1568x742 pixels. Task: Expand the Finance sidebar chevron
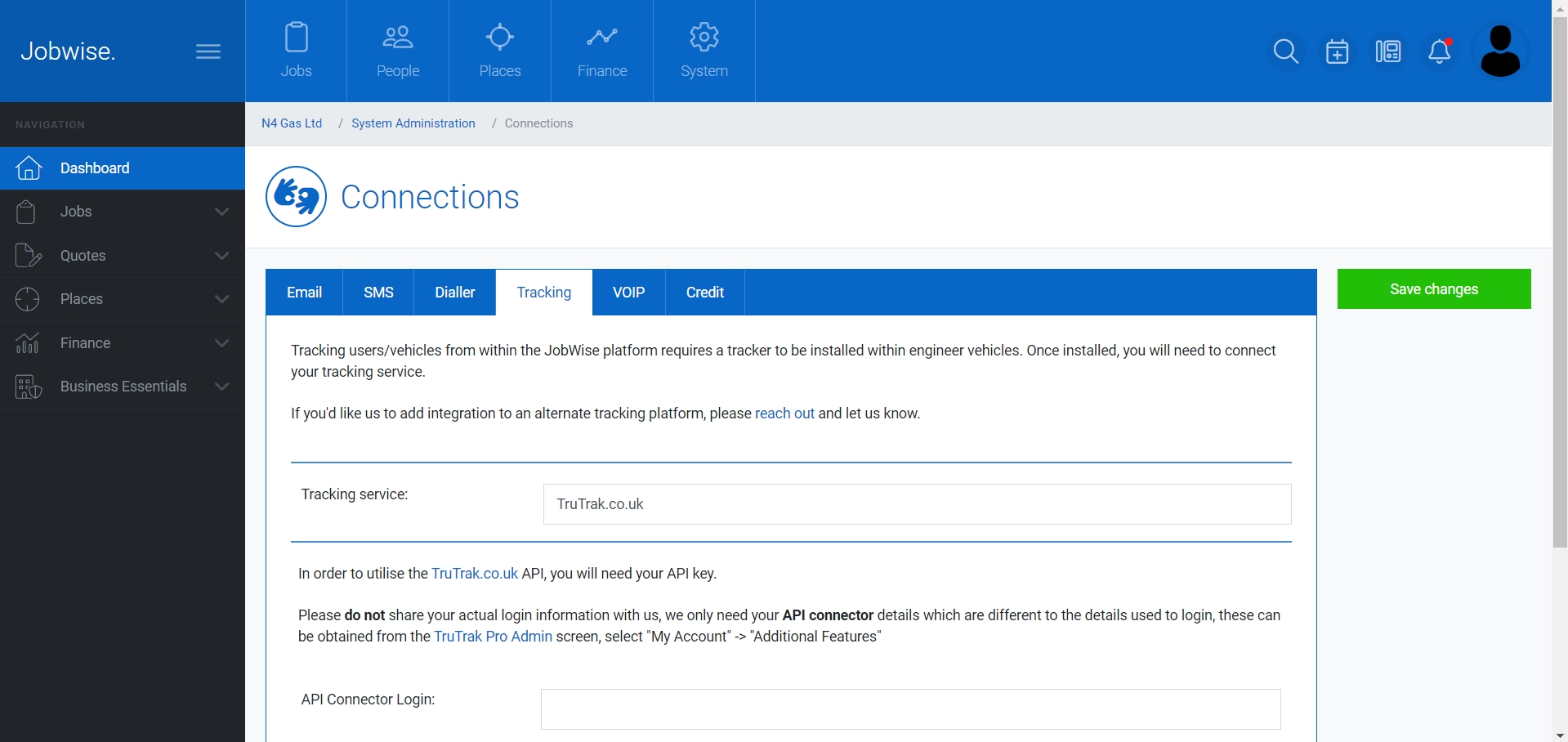221,343
